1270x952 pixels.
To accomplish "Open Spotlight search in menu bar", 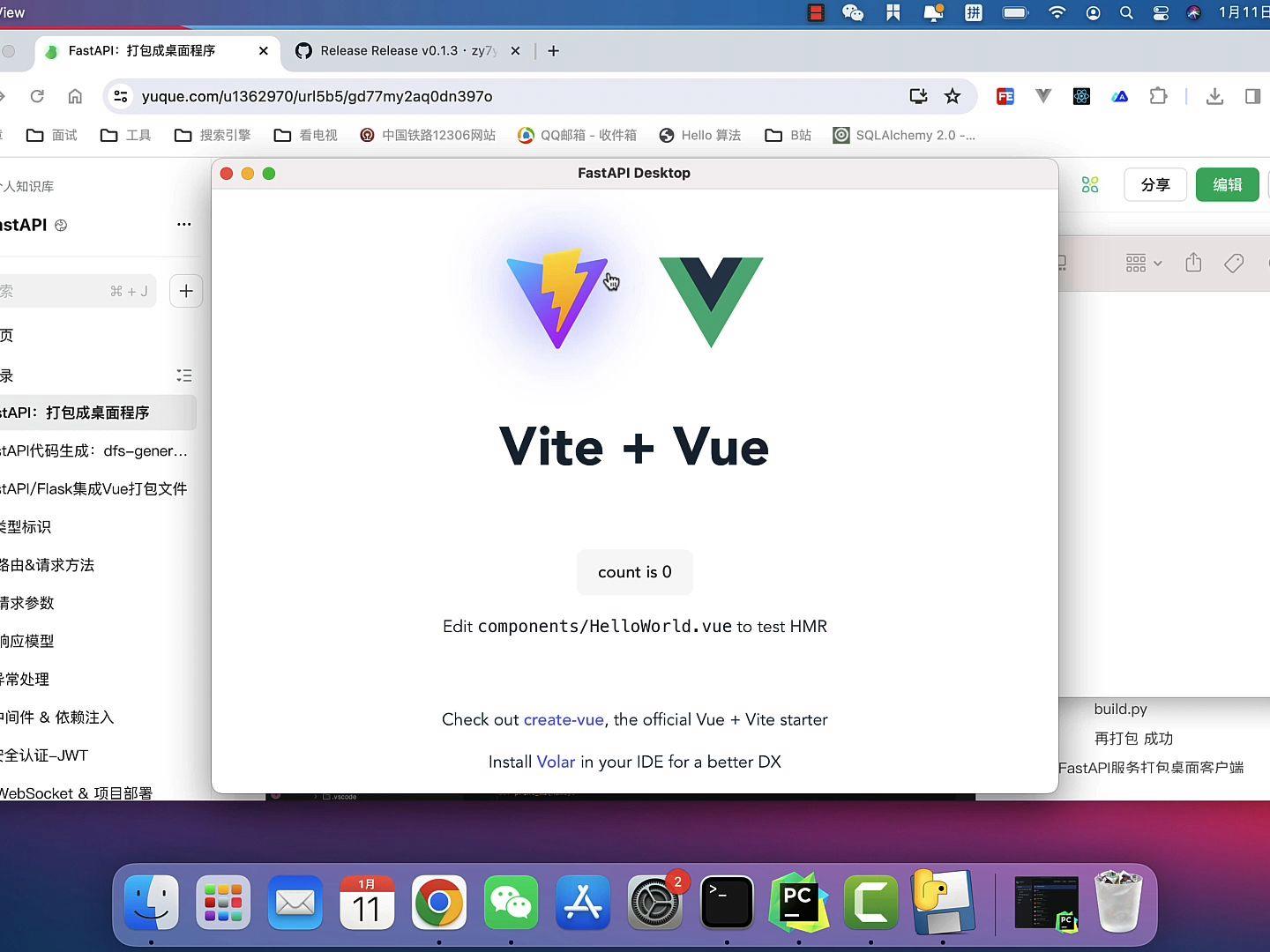I will 1126,12.
